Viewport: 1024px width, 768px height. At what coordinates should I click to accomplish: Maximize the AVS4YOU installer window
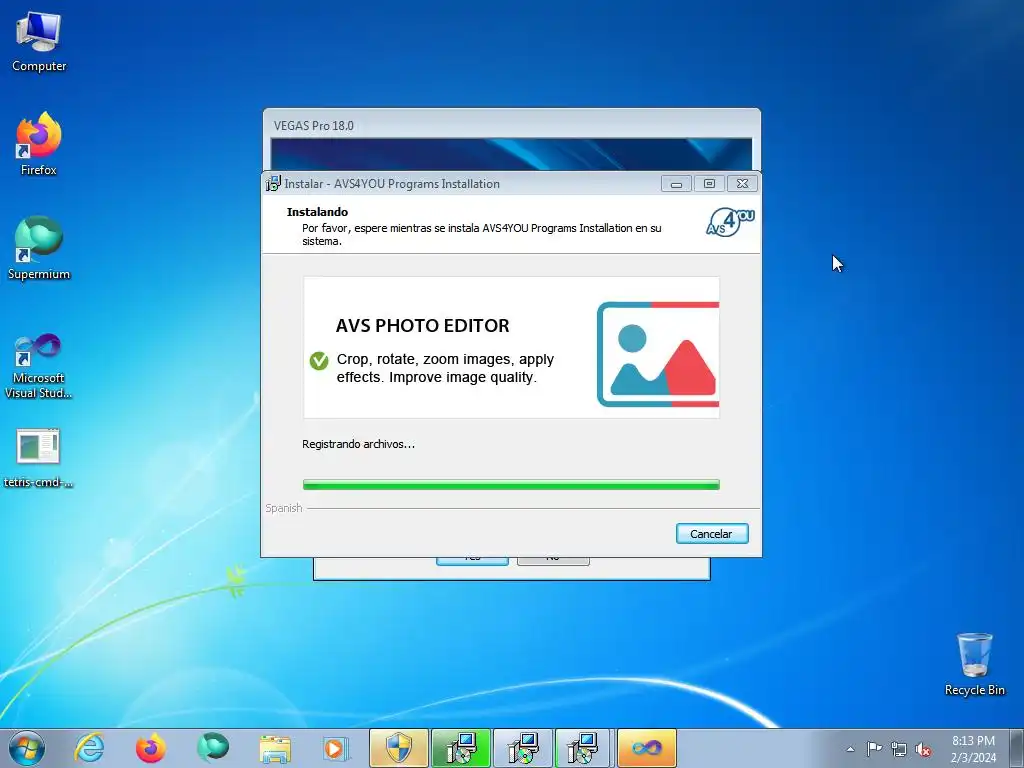pos(709,184)
